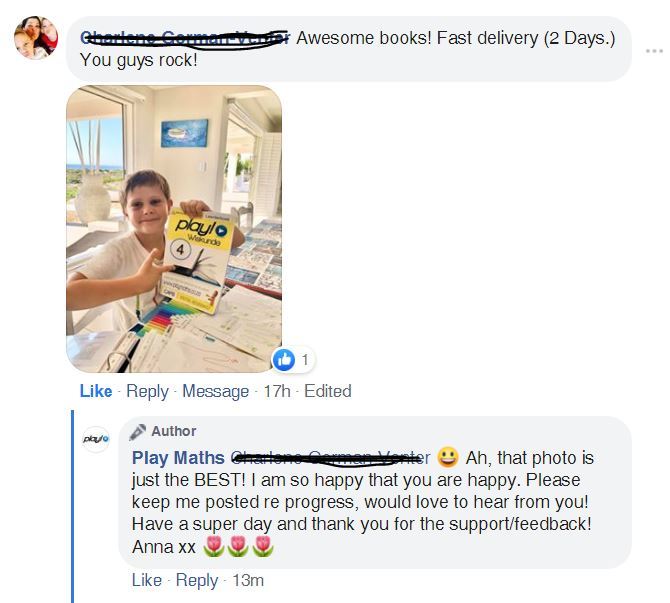Like the comment about awesome books

coord(96,391)
